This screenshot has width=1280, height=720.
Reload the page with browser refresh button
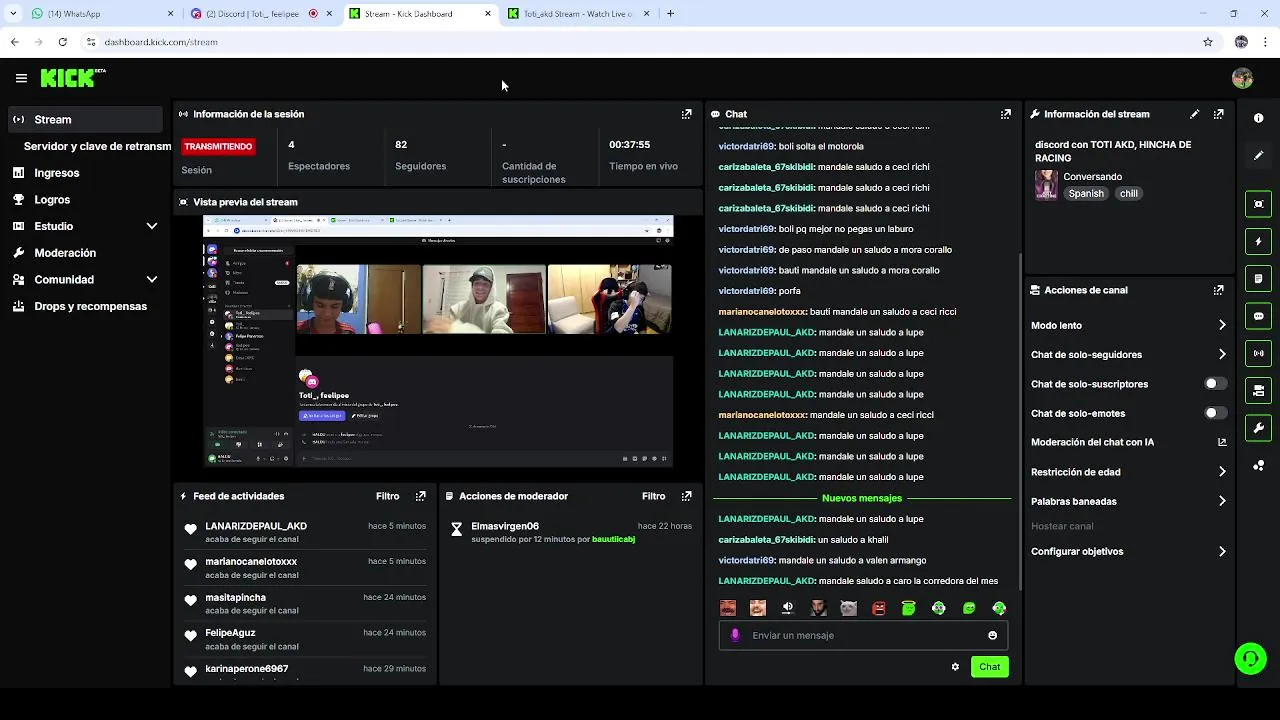(62, 42)
